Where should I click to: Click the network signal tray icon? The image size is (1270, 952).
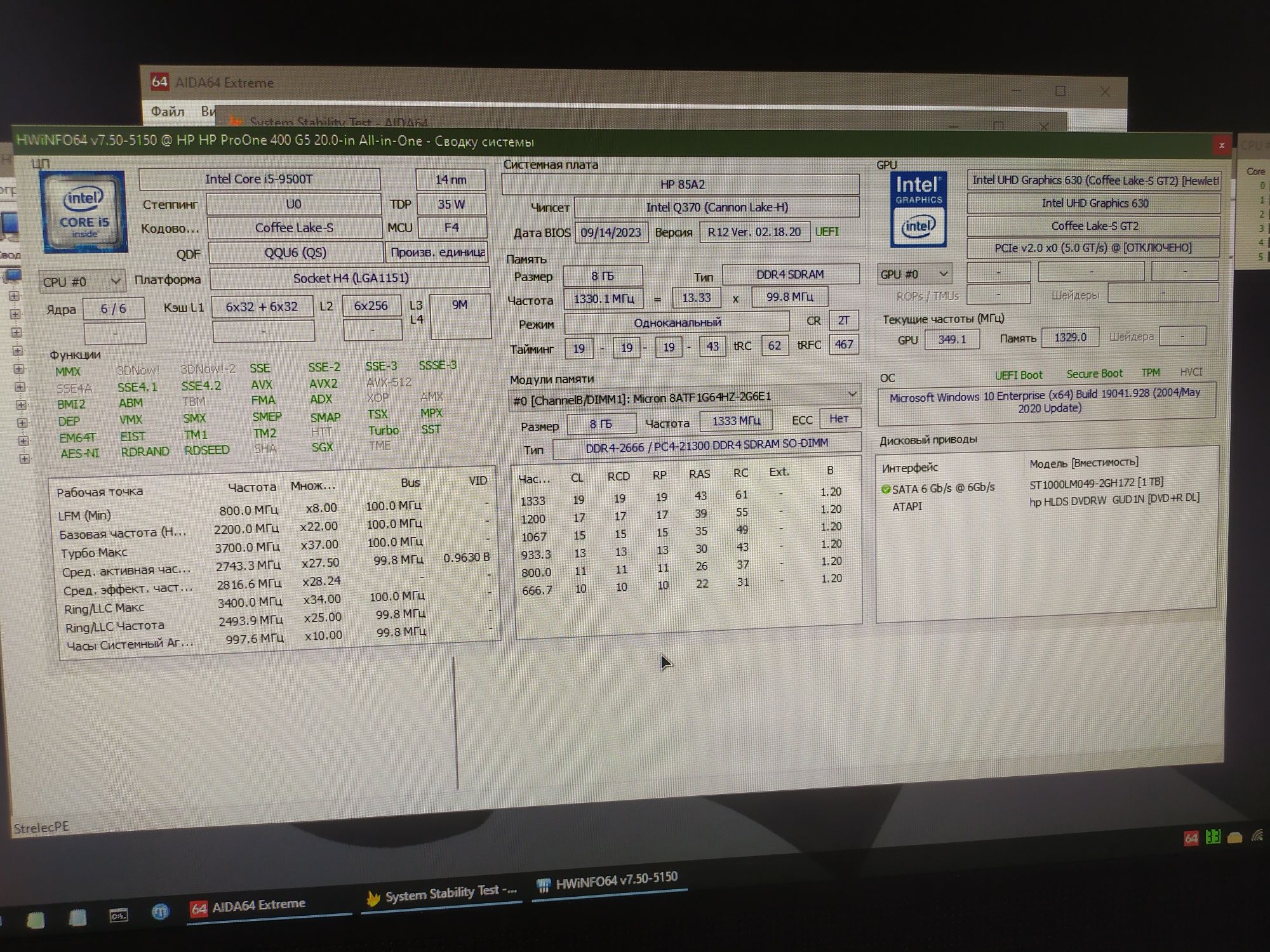(x=1258, y=835)
